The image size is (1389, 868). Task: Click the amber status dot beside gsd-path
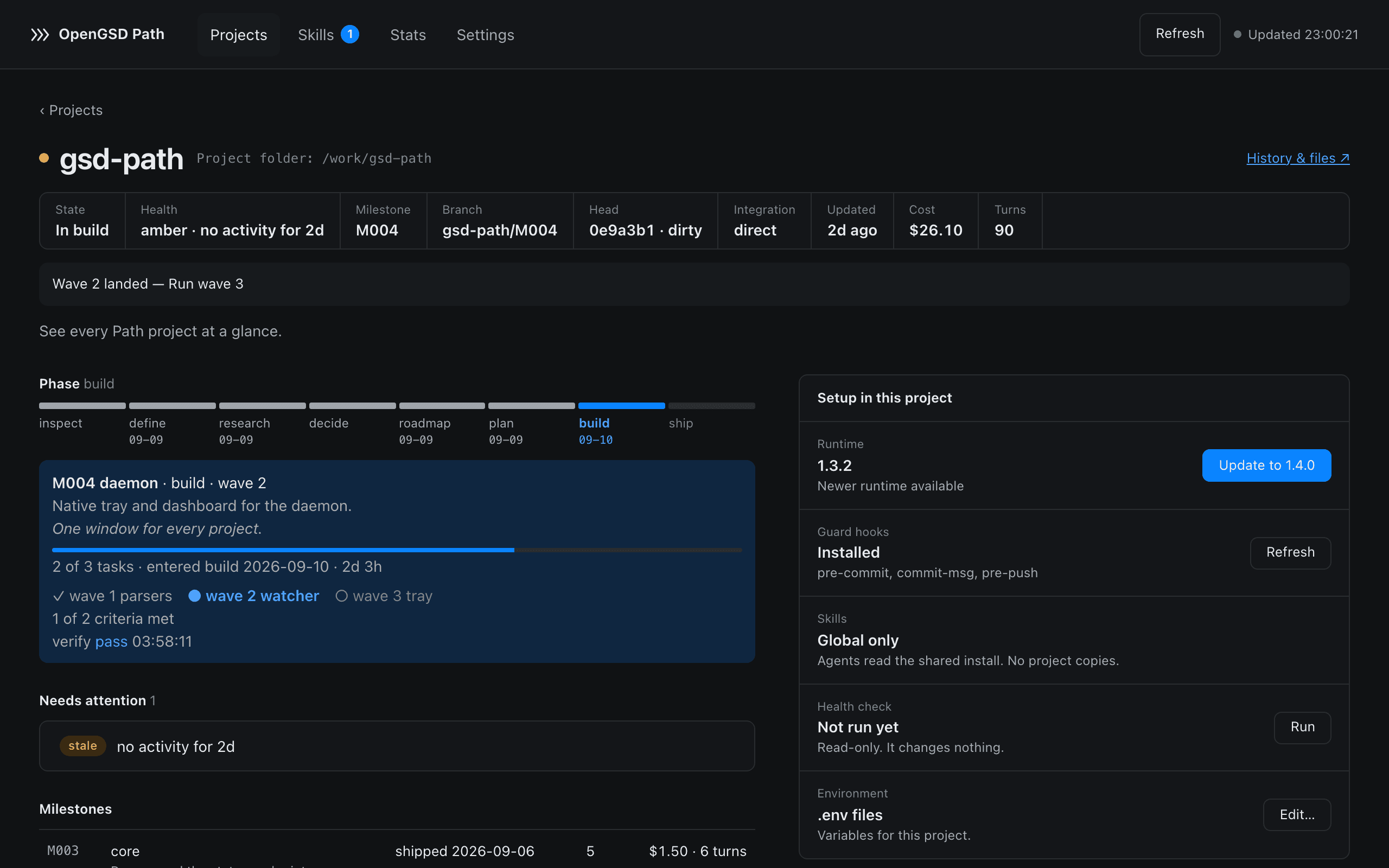[x=43, y=158]
